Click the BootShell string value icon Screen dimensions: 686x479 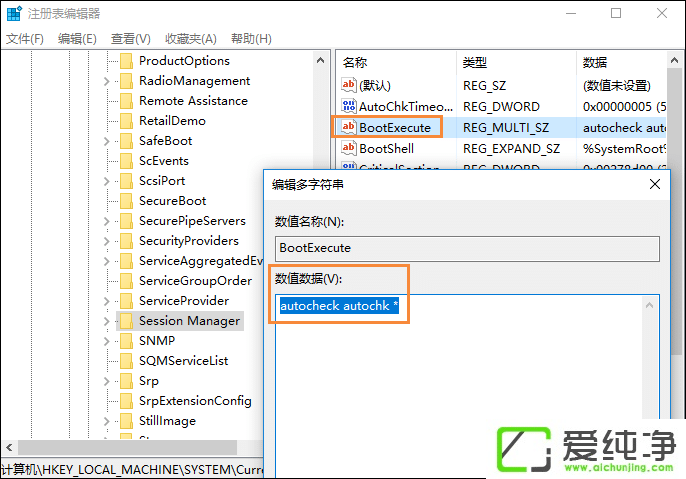(348, 148)
